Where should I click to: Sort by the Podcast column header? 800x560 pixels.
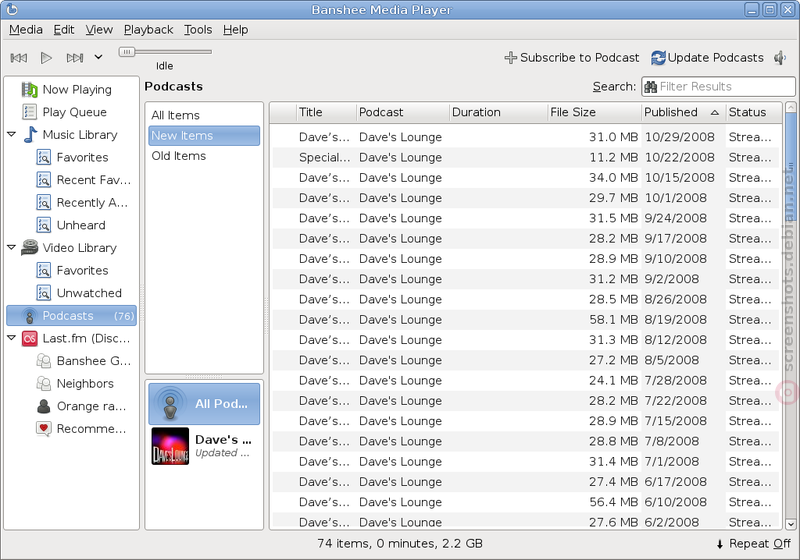pos(403,112)
